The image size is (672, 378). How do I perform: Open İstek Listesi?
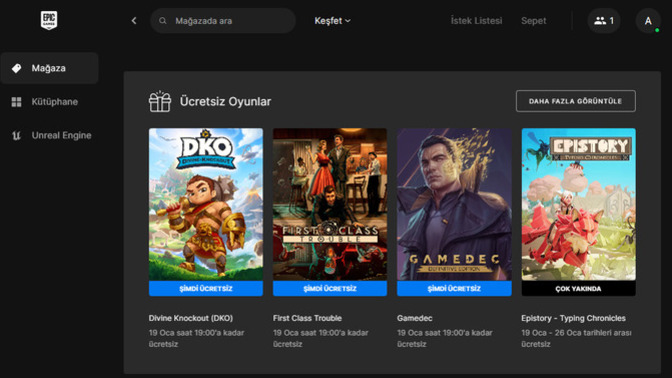(x=476, y=21)
